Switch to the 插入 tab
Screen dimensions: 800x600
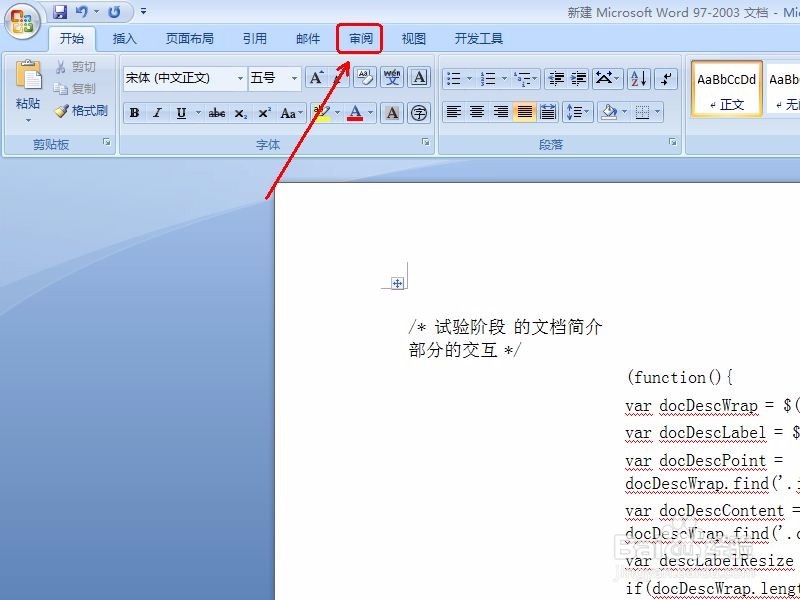(x=124, y=39)
